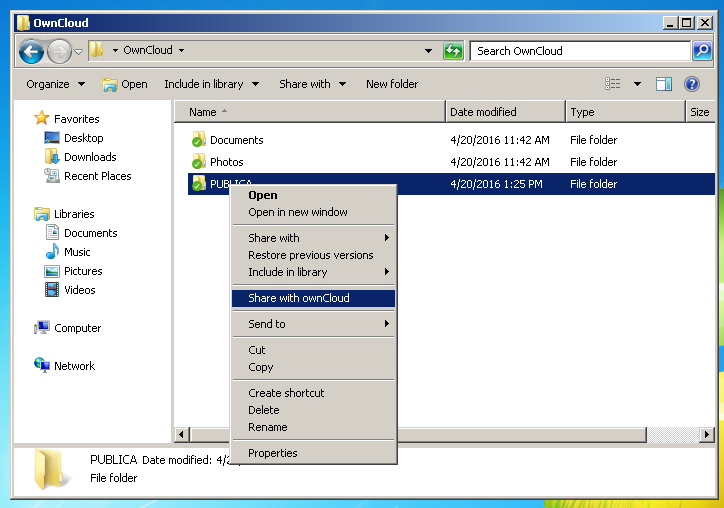Click Computer icon in navigation pane
Viewport: 724px width, 508px height.
42,327
